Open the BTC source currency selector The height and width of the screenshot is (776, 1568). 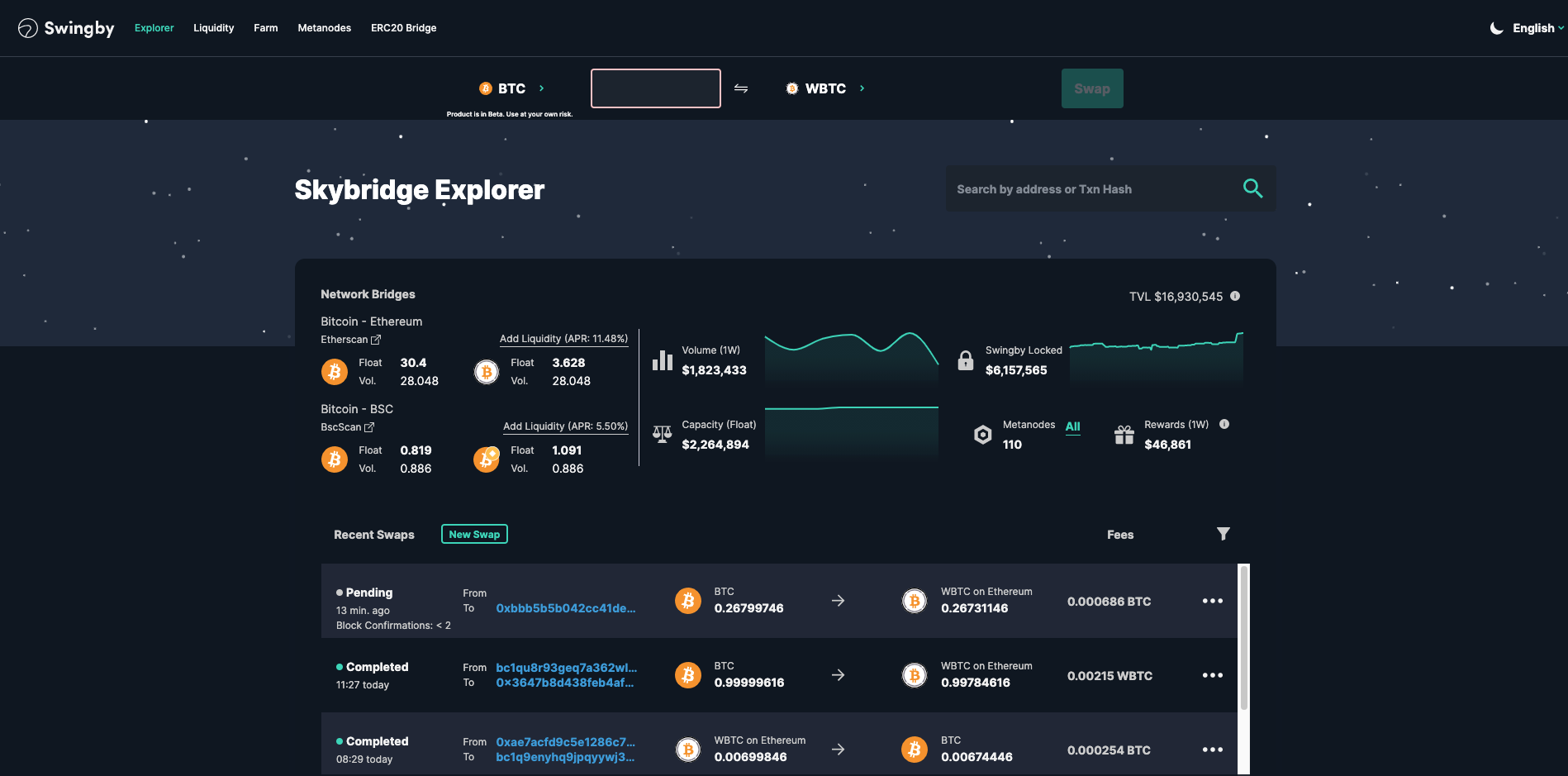point(511,88)
